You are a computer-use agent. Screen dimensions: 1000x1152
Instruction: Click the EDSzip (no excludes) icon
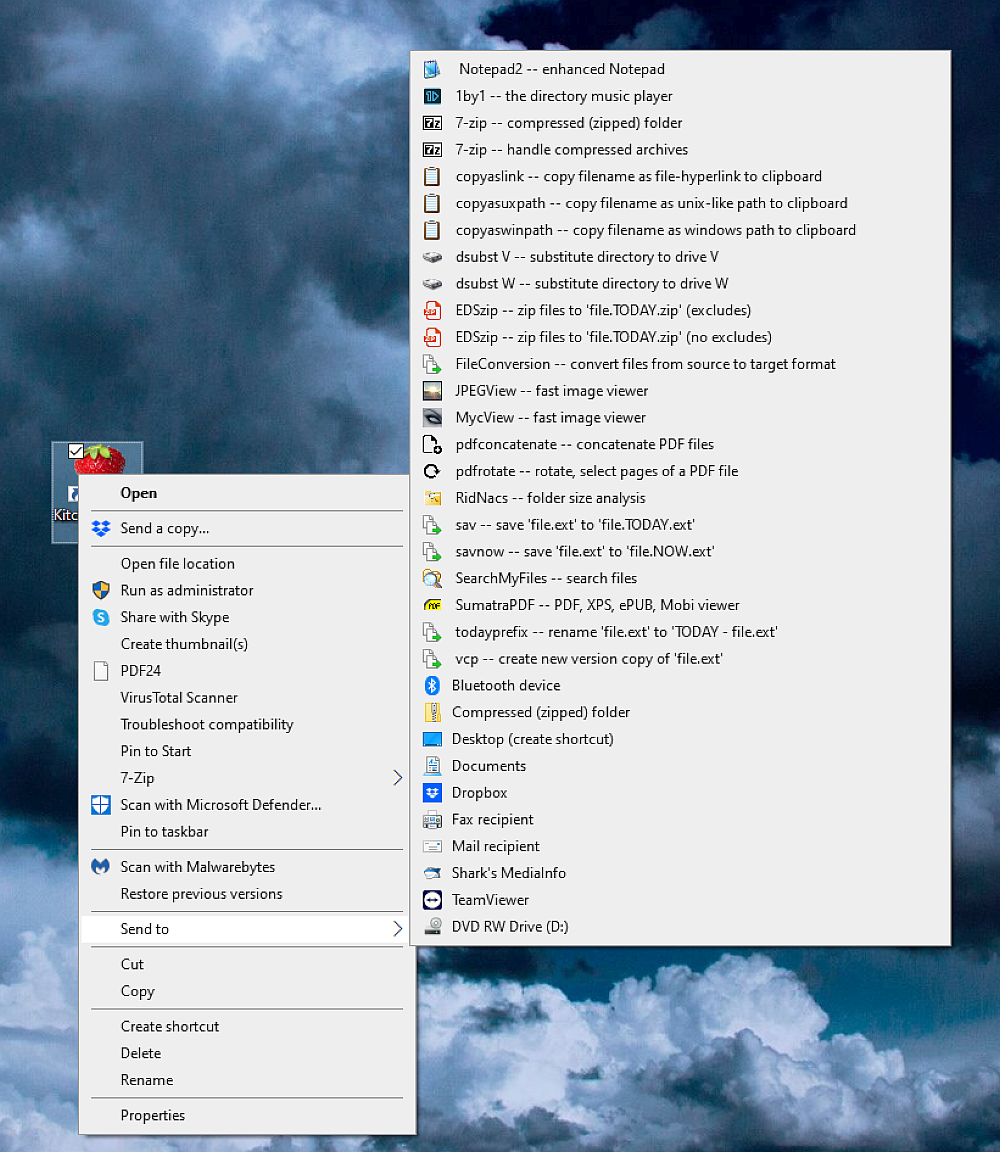point(432,337)
